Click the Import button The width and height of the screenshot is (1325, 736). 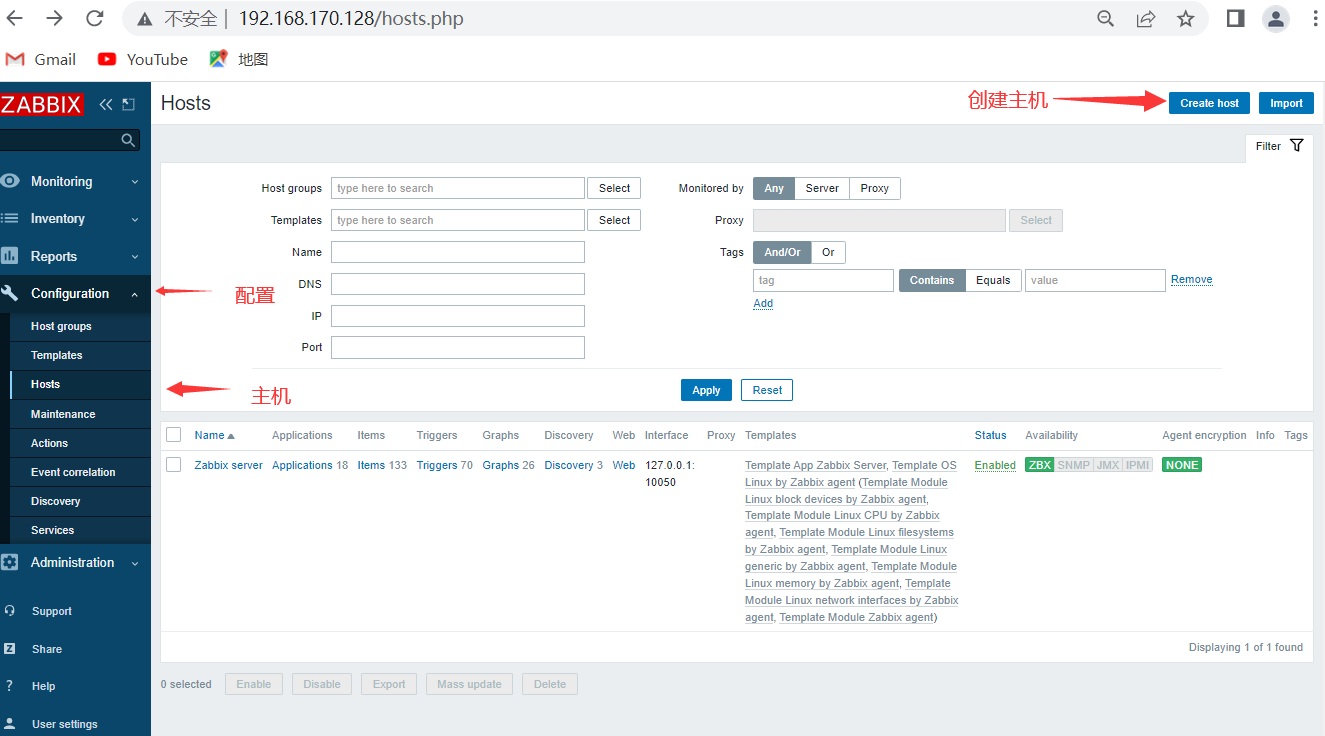[1286, 103]
